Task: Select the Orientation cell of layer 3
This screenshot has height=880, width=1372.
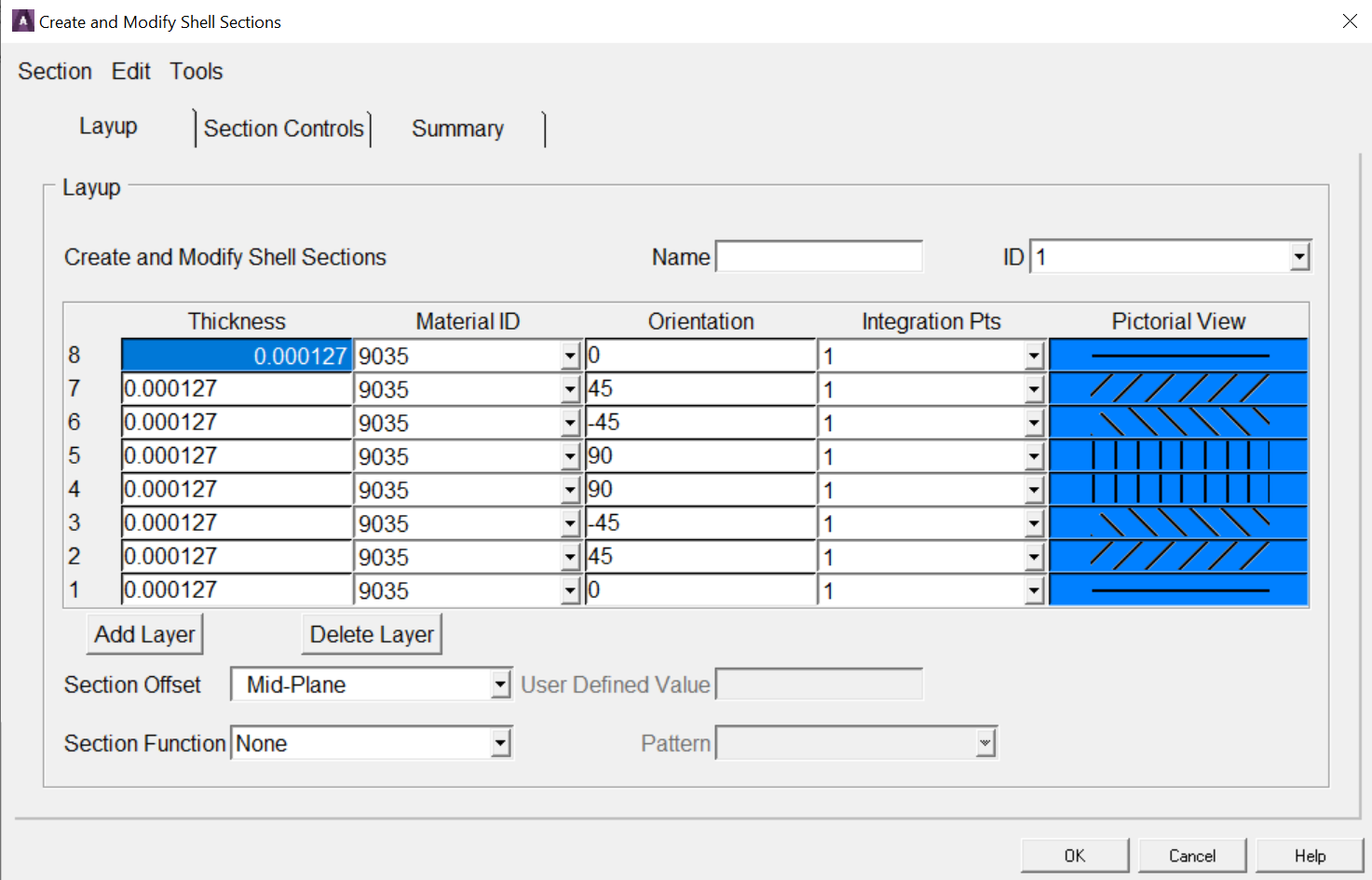Action: pos(700,522)
